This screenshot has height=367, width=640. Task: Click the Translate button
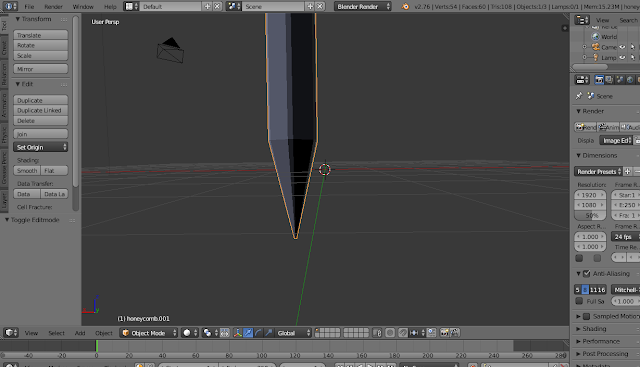pos(40,35)
